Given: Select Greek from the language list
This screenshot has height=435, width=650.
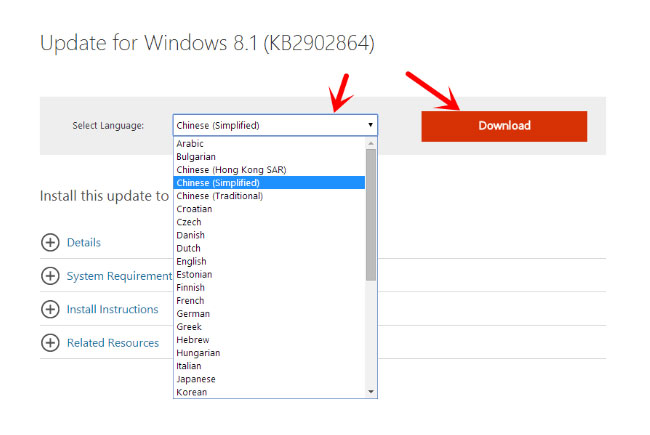Looking at the screenshot, I should pos(269,326).
